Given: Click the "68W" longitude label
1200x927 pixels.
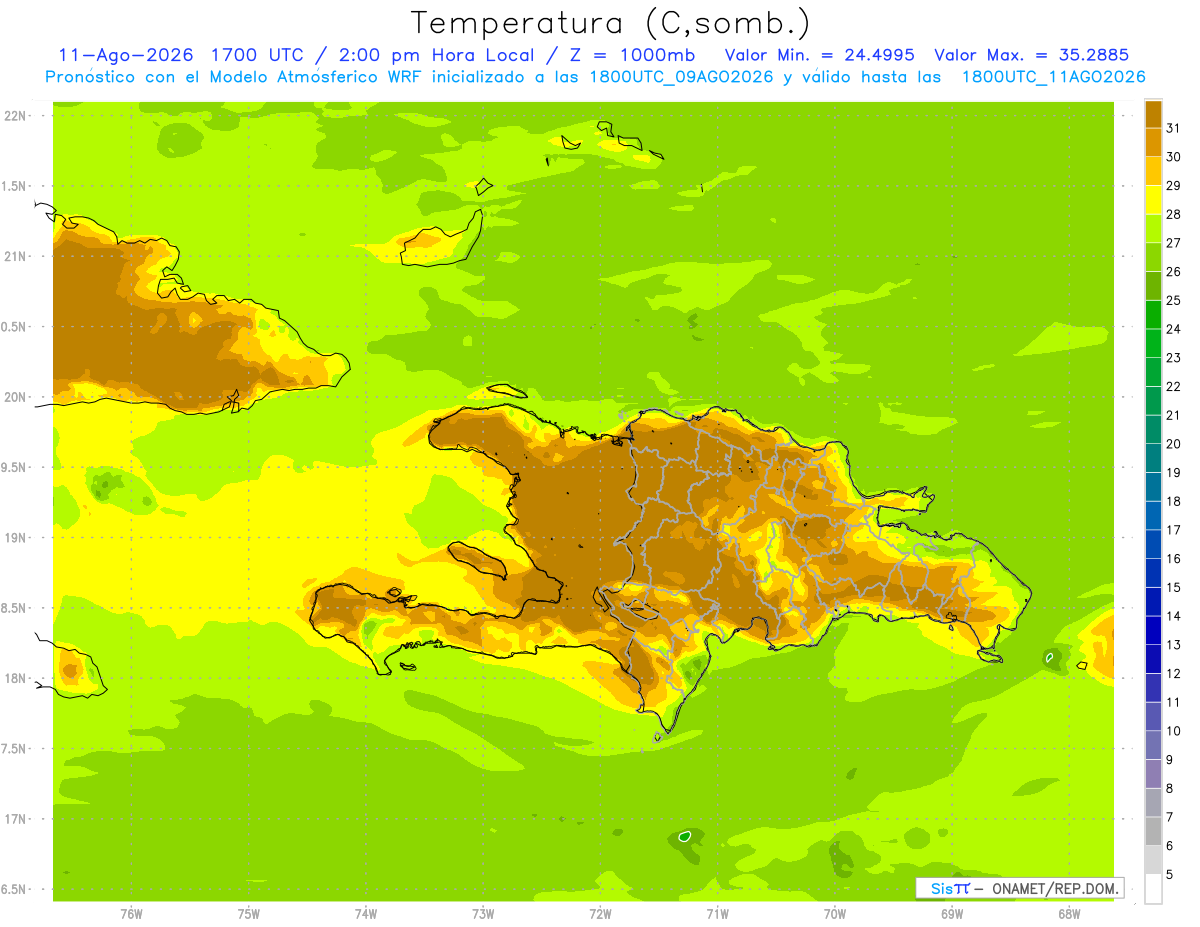Looking at the screenshot, I should (x=1069, y=913).
